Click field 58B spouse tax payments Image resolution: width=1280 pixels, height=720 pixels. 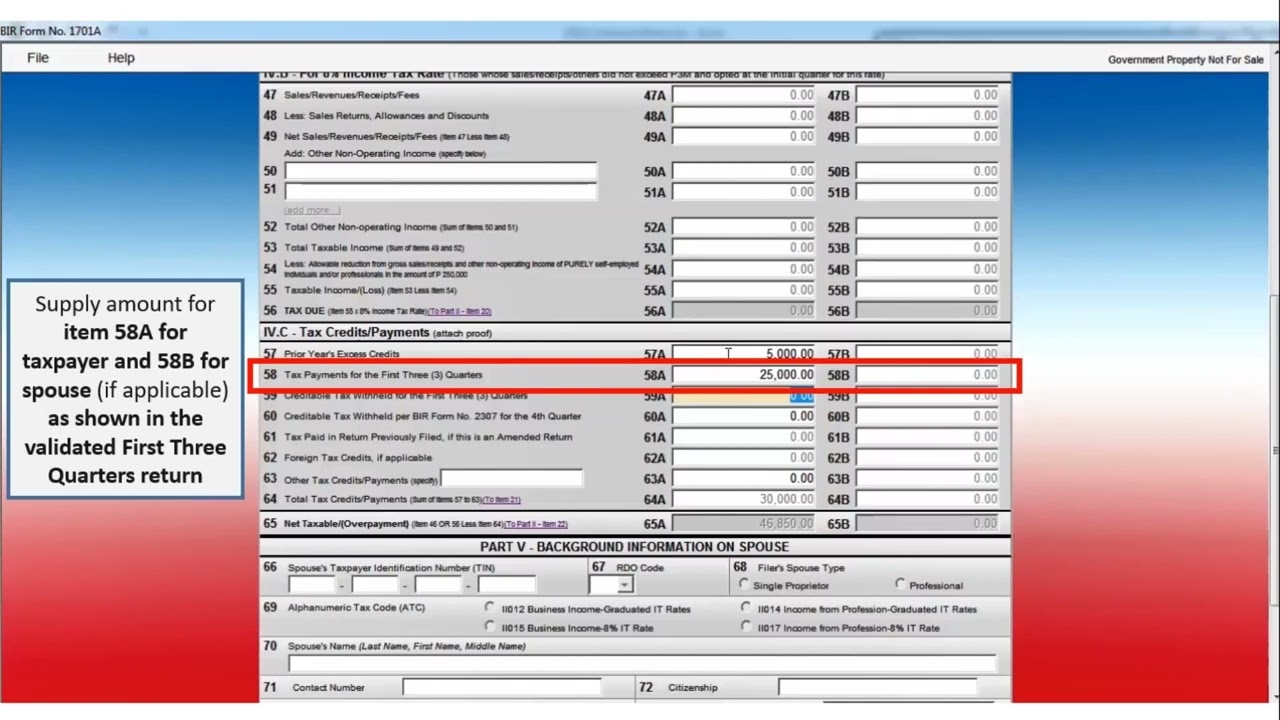coord(928,375)
